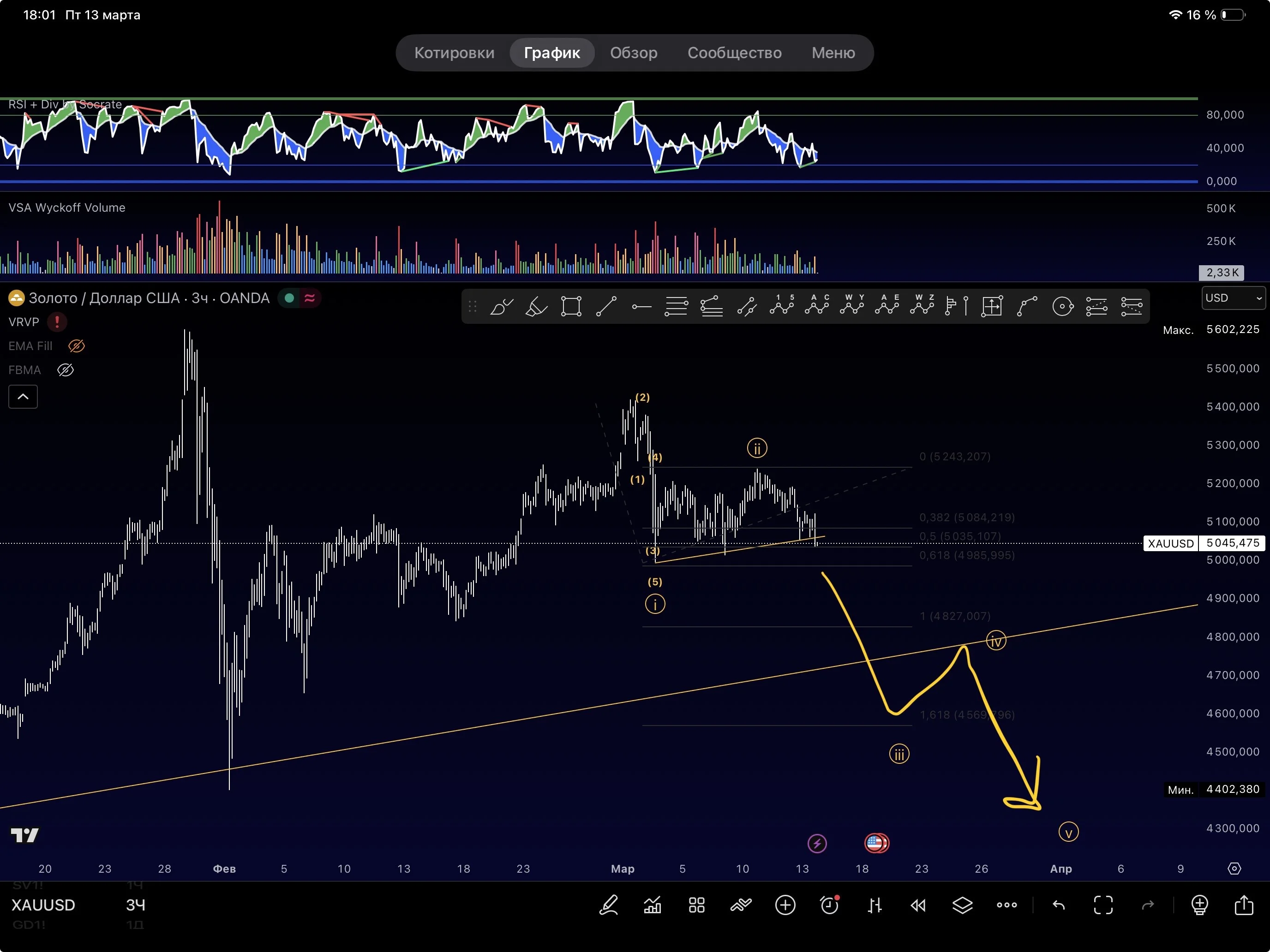The width and height of the screenshot is (1270, 952).
Task: Switch to the Сообщество tab
Action: click(734, 53)
